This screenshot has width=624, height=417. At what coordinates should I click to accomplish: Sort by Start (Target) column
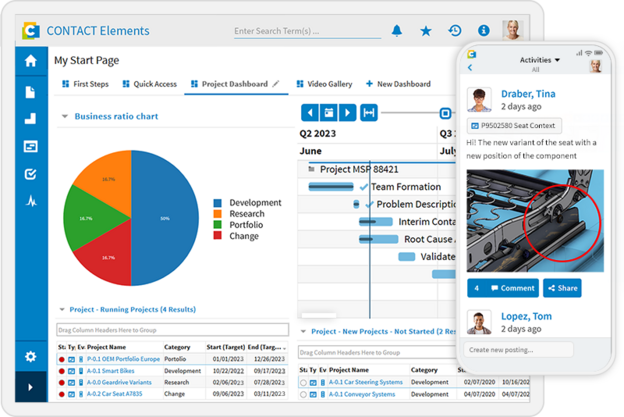point(226,347)
